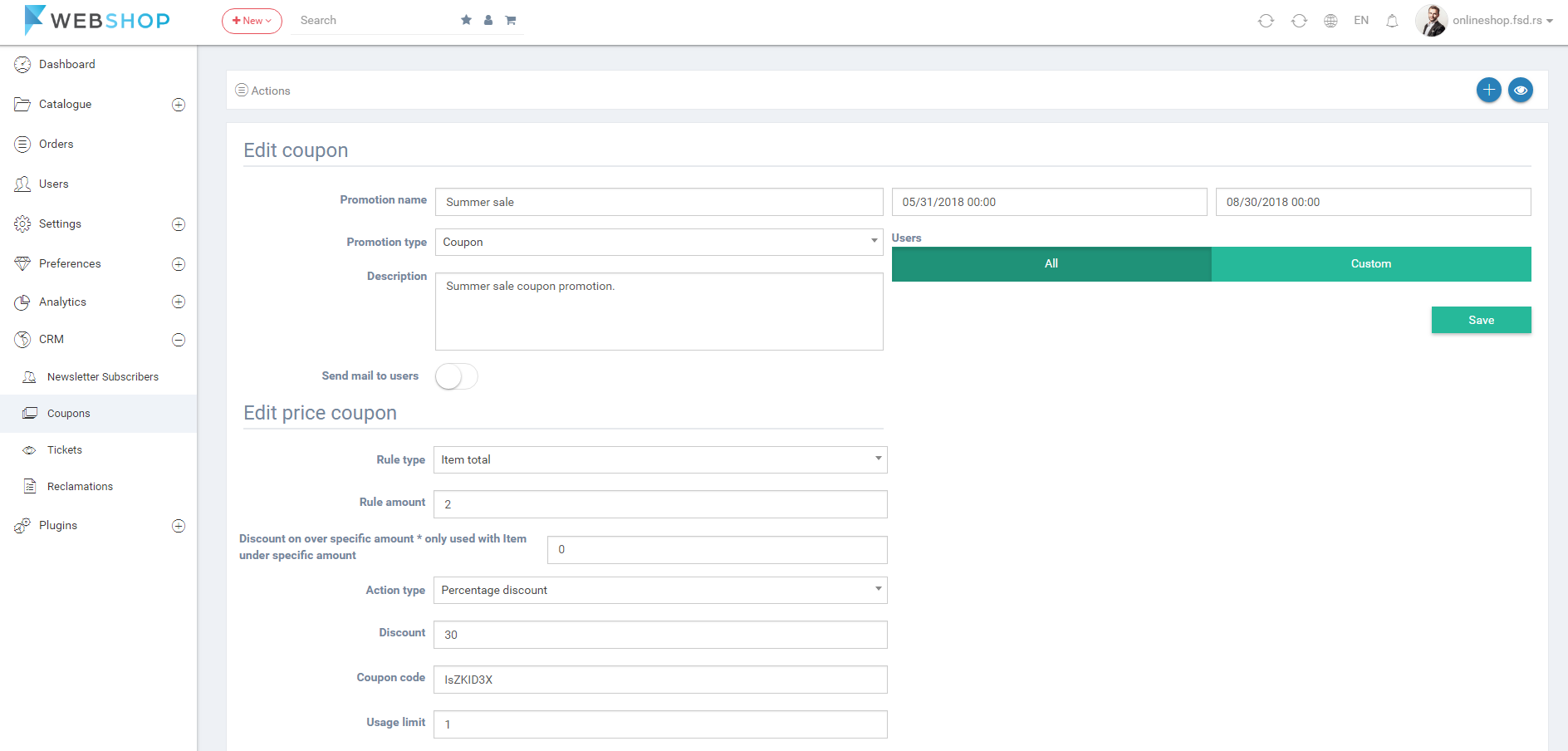Open the Actions menu

263,91
